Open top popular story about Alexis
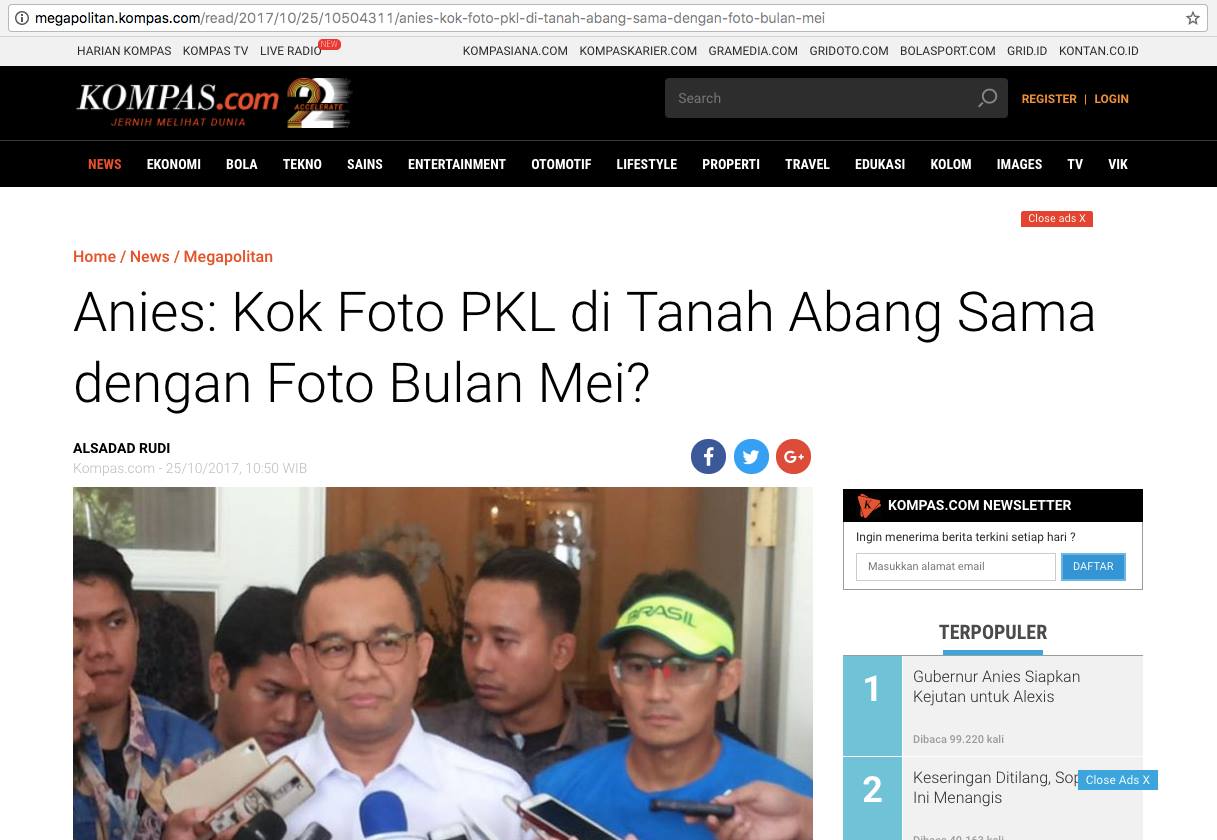The height and width of the screenshot is (840, 1217). [x=996, y=687]
